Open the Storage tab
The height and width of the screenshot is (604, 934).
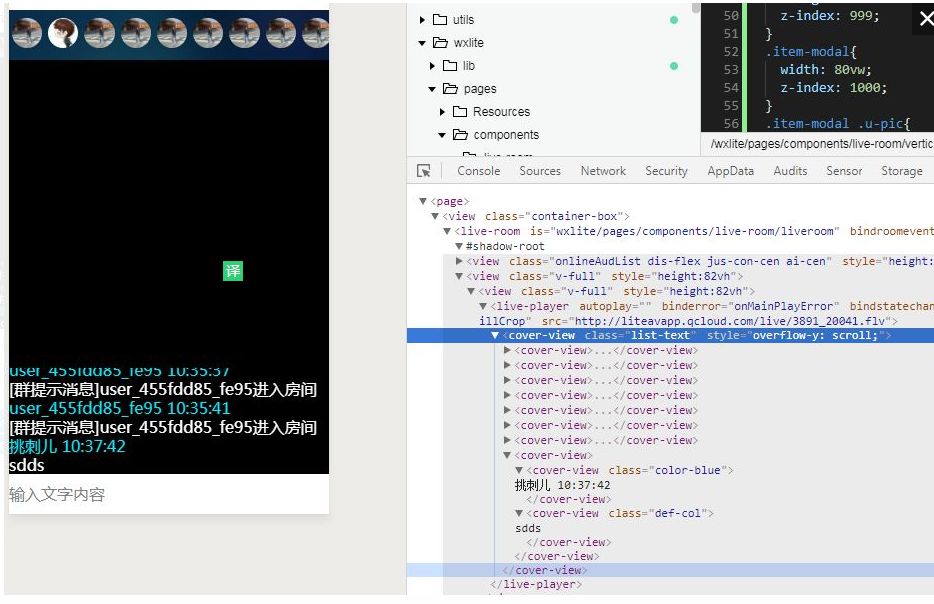click(x=901, y=171)
